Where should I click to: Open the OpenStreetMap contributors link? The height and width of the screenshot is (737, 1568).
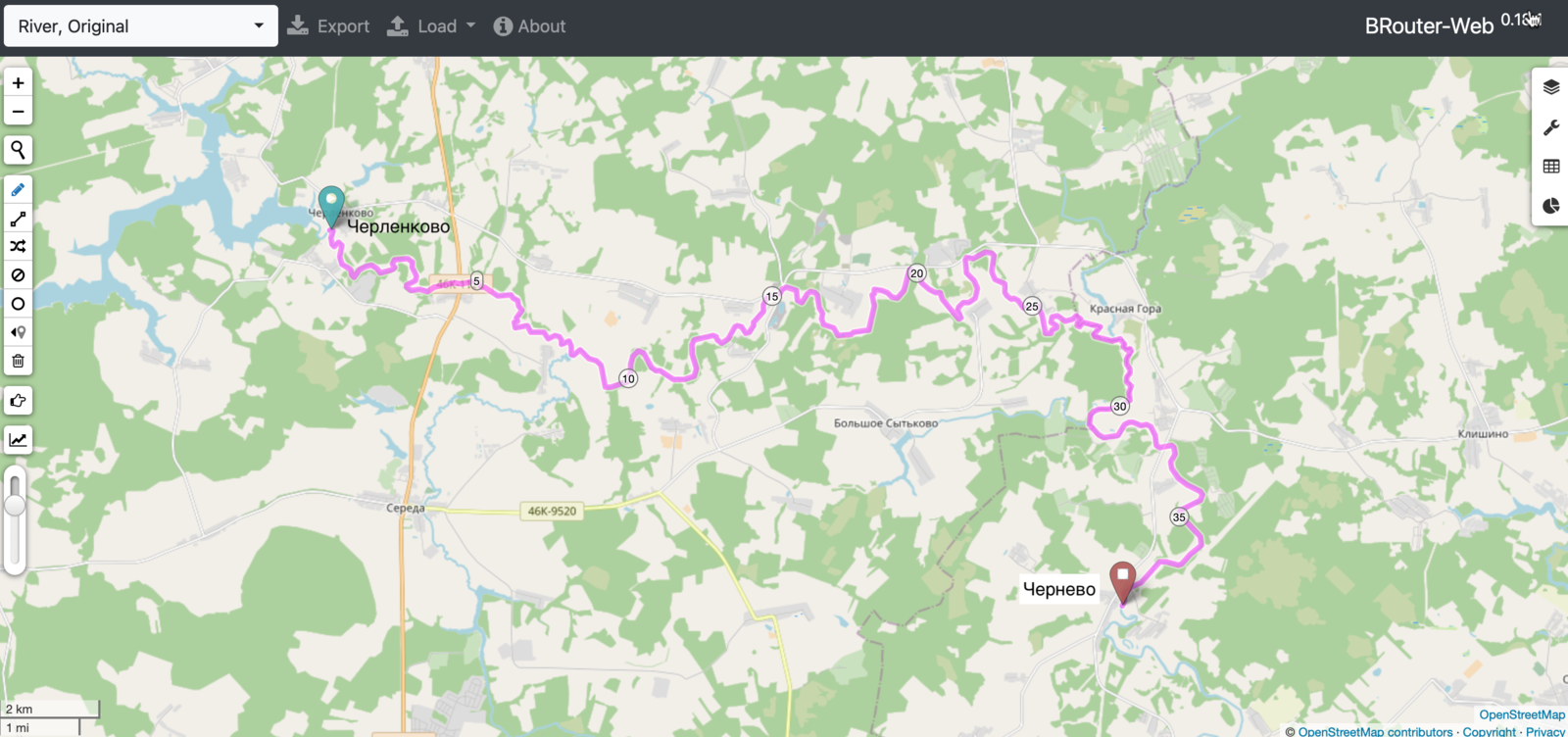click(1375, 731)
